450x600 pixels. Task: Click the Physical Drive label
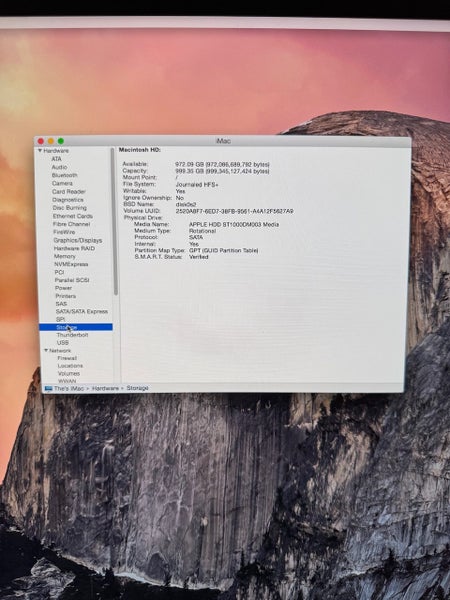click(x=143, y=218)
